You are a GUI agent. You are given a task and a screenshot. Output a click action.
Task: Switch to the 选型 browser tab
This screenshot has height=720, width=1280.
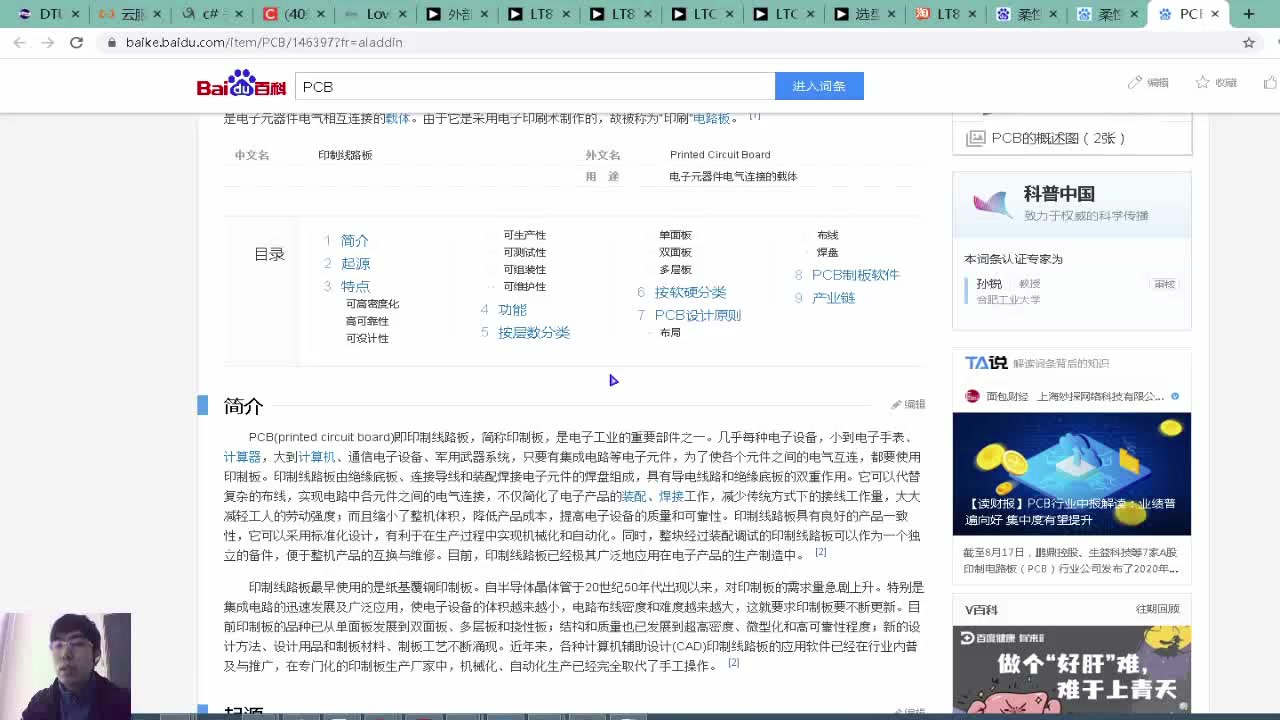pyautogui.click(x=865, y=14)
